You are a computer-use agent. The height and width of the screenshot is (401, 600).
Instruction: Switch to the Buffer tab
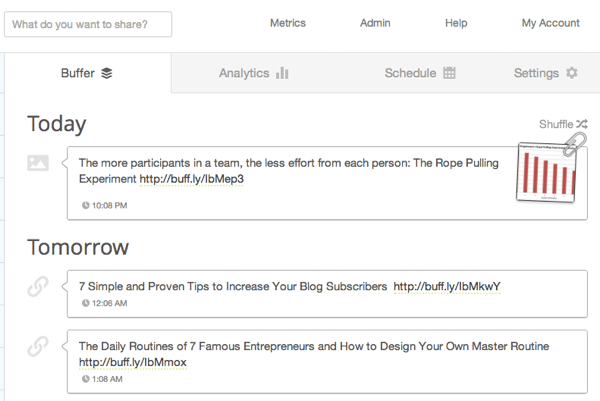88,73
